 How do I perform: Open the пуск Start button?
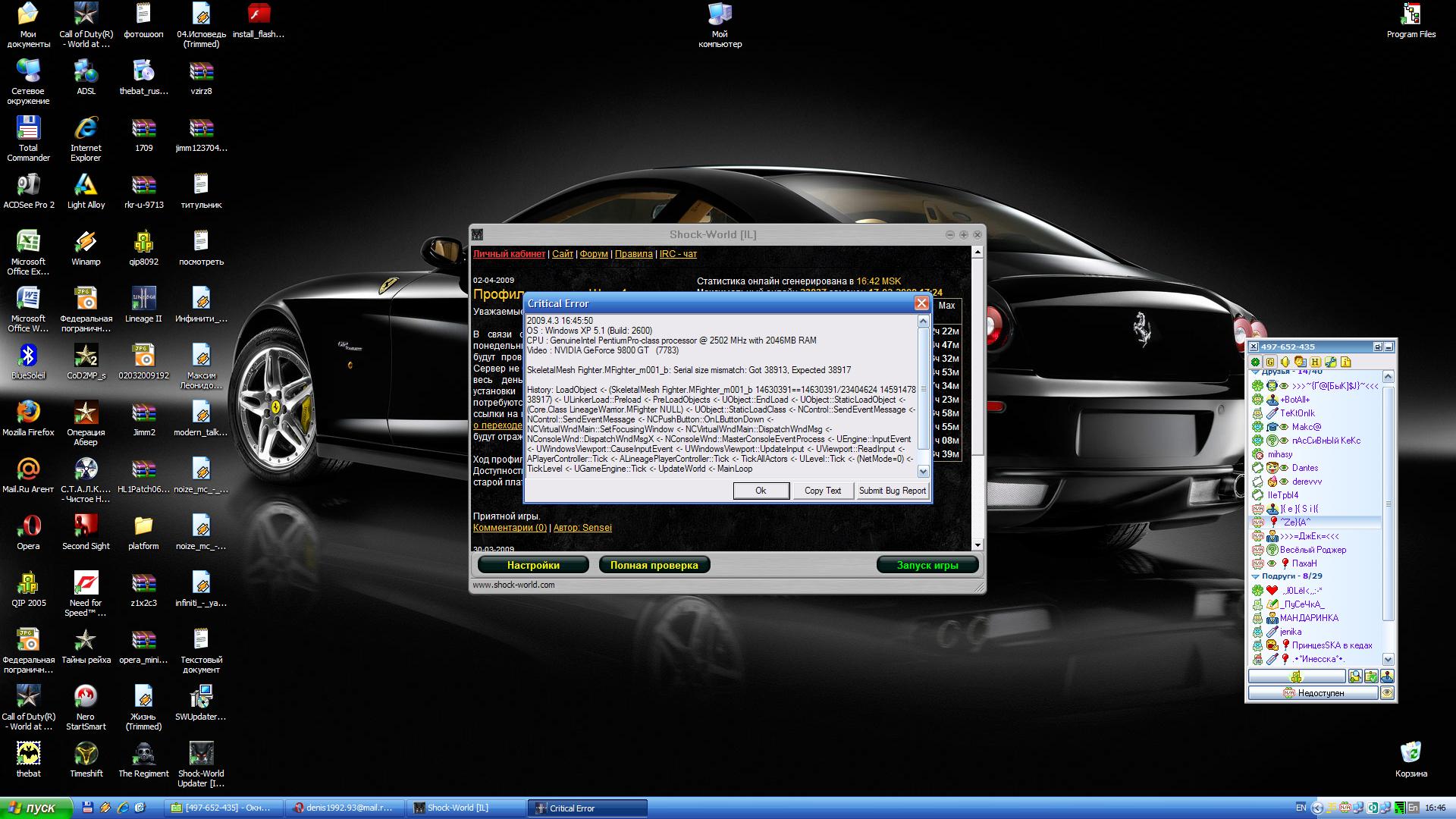[35, 808]
